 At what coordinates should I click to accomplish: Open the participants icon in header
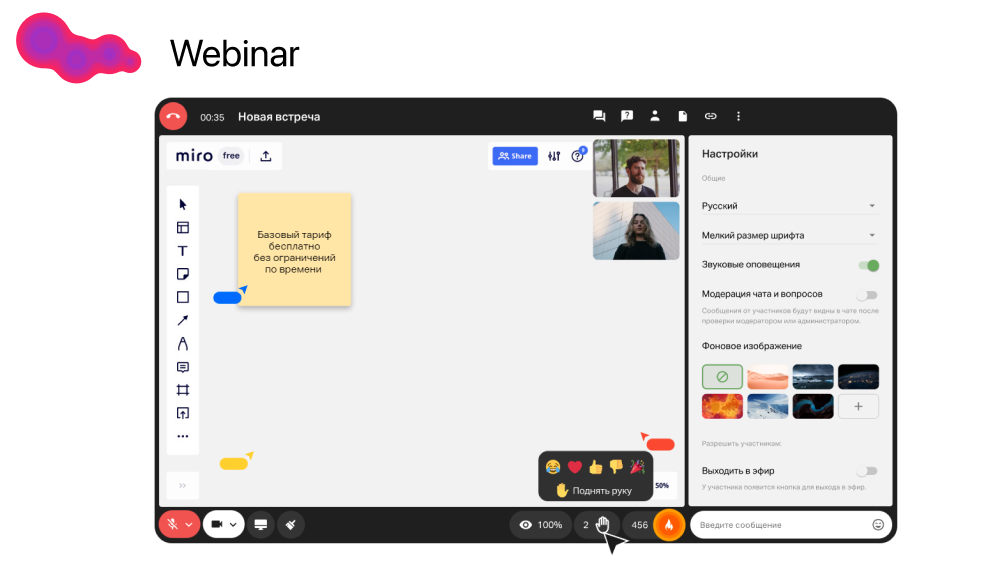[655, 116]
